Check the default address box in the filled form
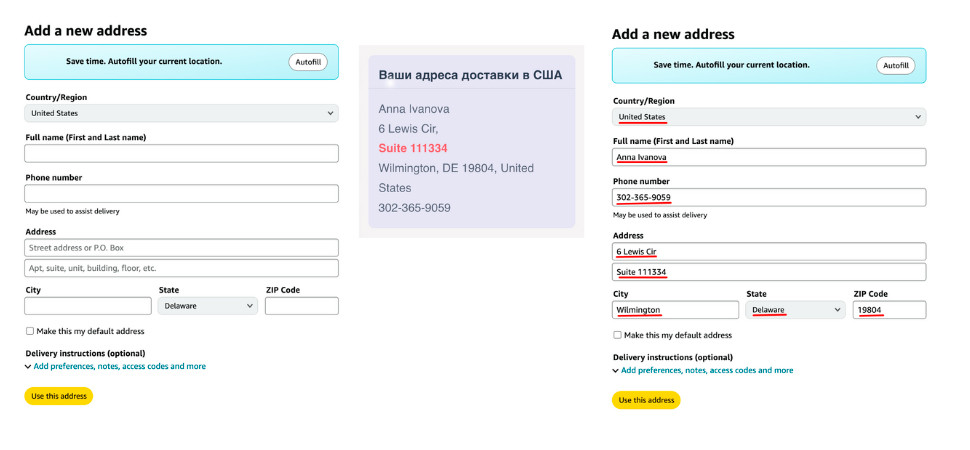The height and width of the screenshot is (450, 970). tap(617, 335)
